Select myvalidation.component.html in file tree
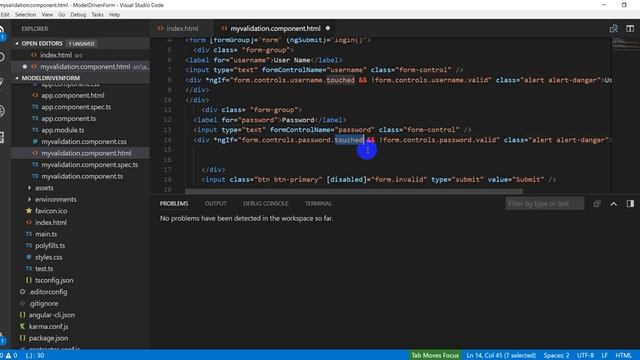Screen dimensions: 640x360 click(86, 153)
